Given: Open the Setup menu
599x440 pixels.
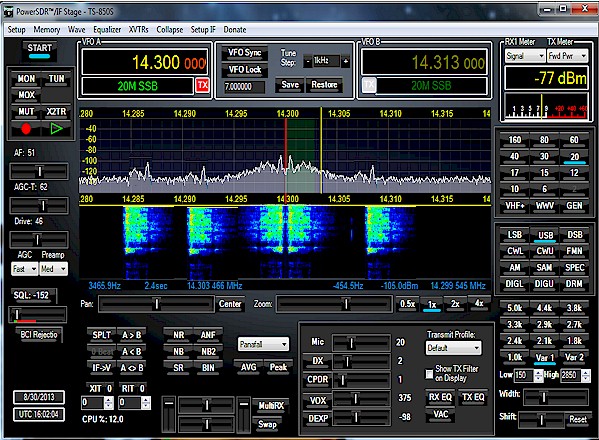Looking at the screenshot, I should [16, 30].
